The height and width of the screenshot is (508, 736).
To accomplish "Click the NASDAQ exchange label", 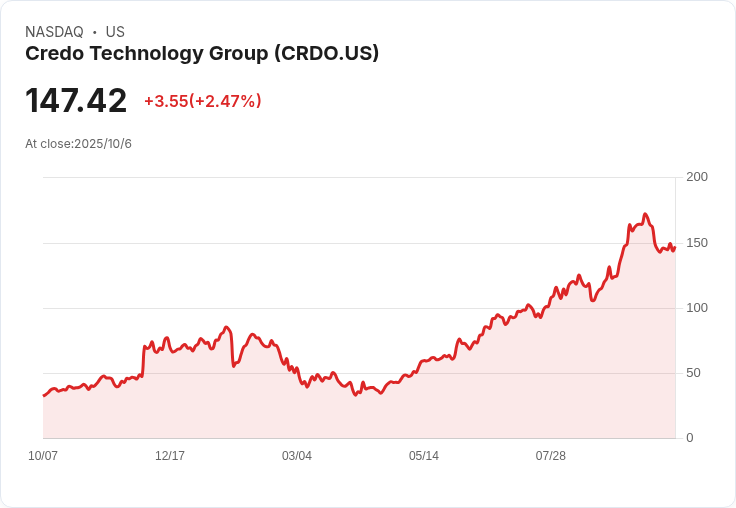I will tap(54, 32).
